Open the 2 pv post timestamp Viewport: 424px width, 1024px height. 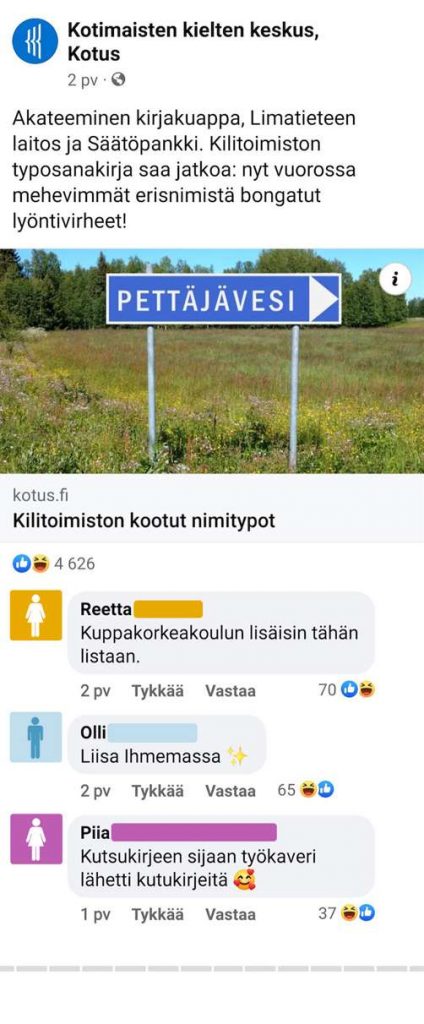point(82,80)
